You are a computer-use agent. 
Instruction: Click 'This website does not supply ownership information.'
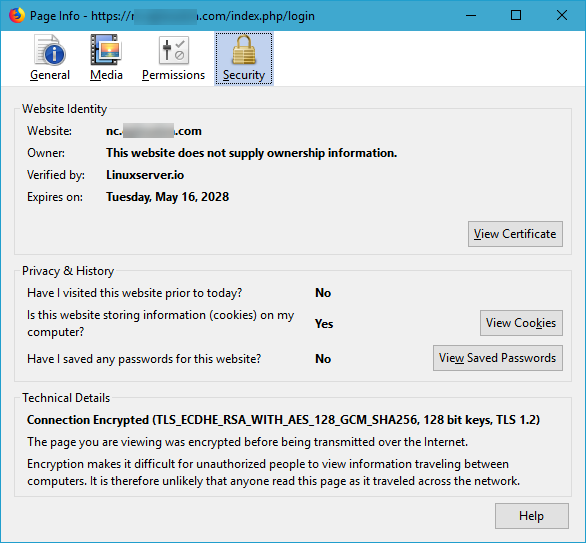252,153
